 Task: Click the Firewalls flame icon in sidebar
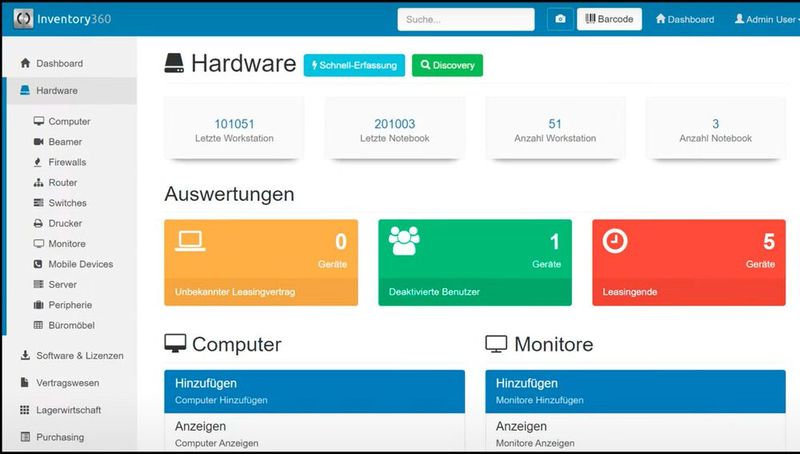(x=38, y=162)
